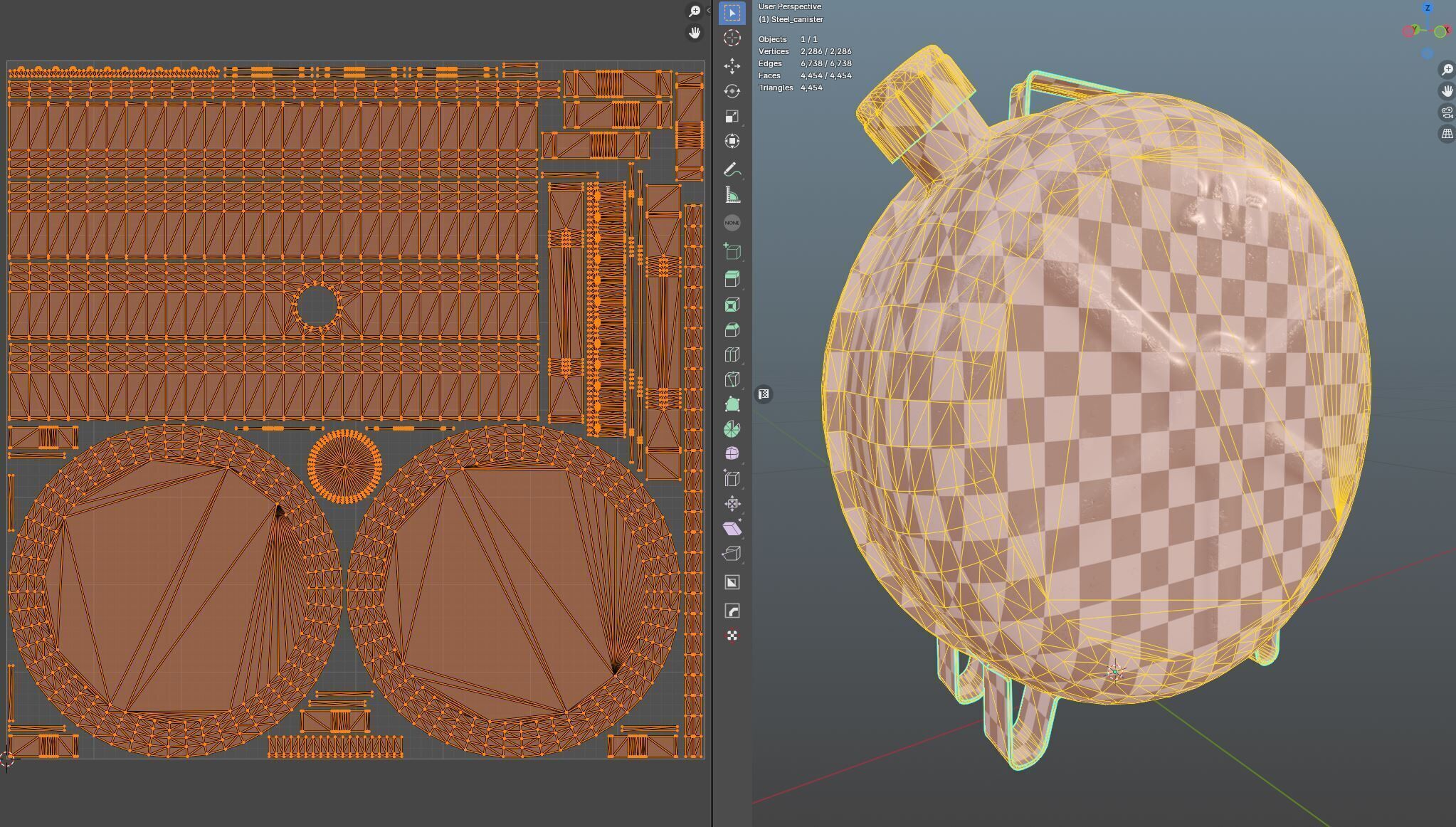
Task: Click the 3D viewport pan hand
Action: (x=1447, y=91)
